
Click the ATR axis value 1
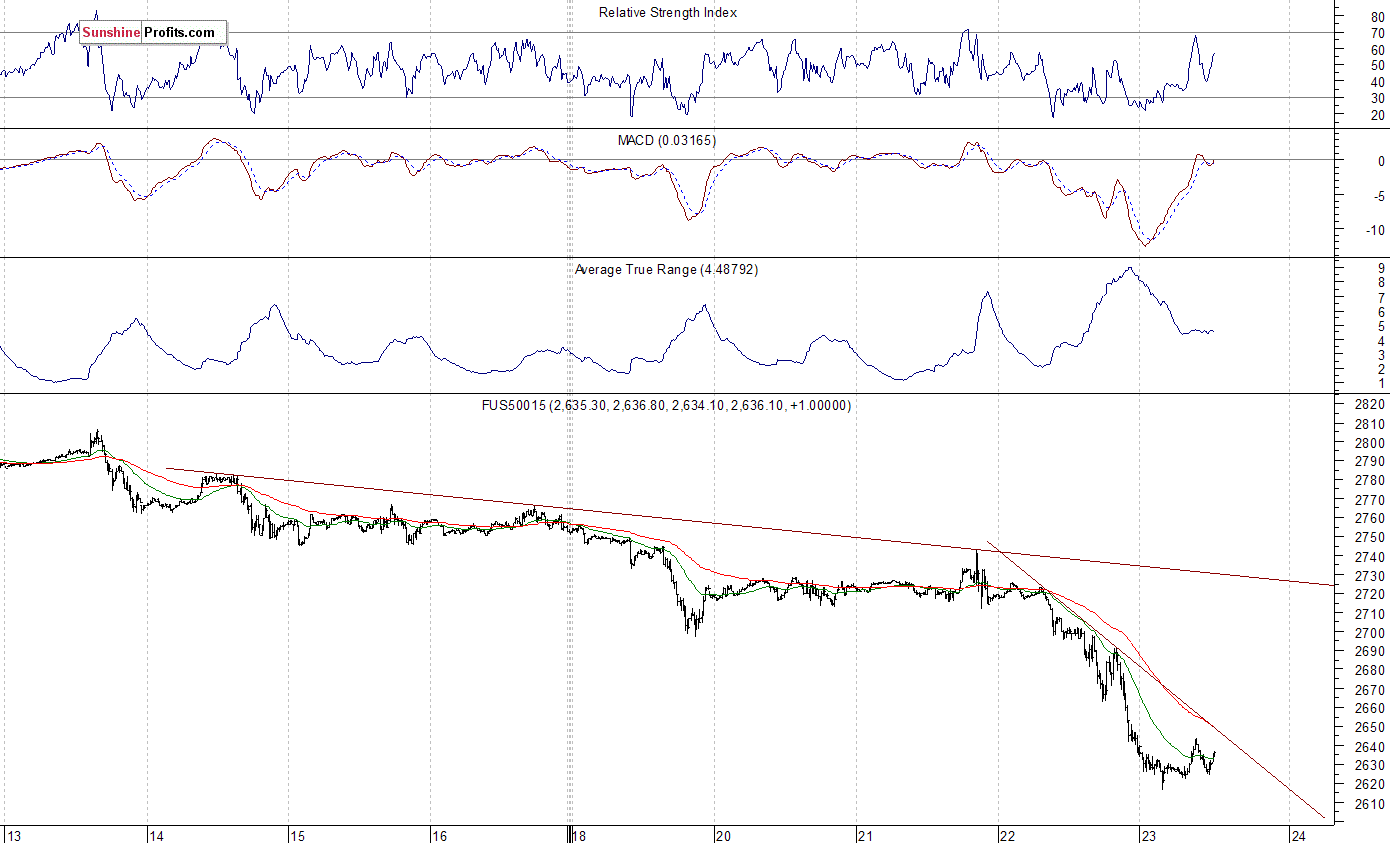(1381, 383)
